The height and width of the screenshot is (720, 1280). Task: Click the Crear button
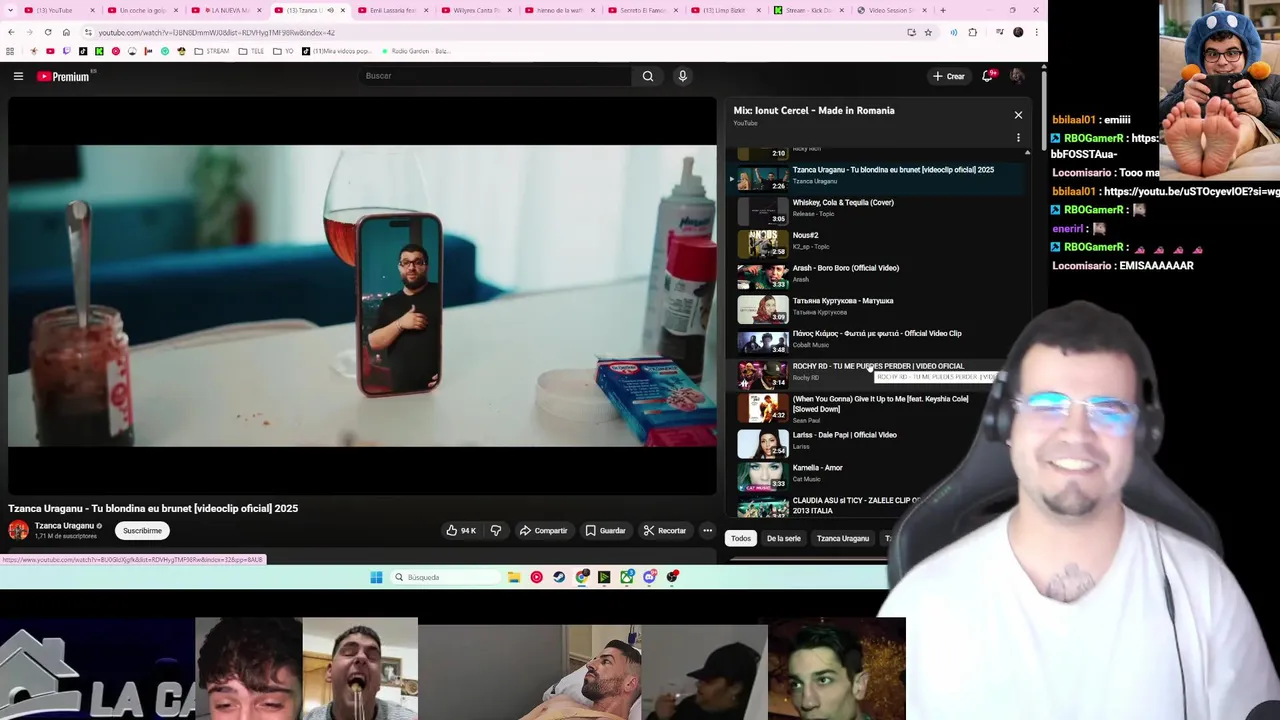click(x=948, y=76)
